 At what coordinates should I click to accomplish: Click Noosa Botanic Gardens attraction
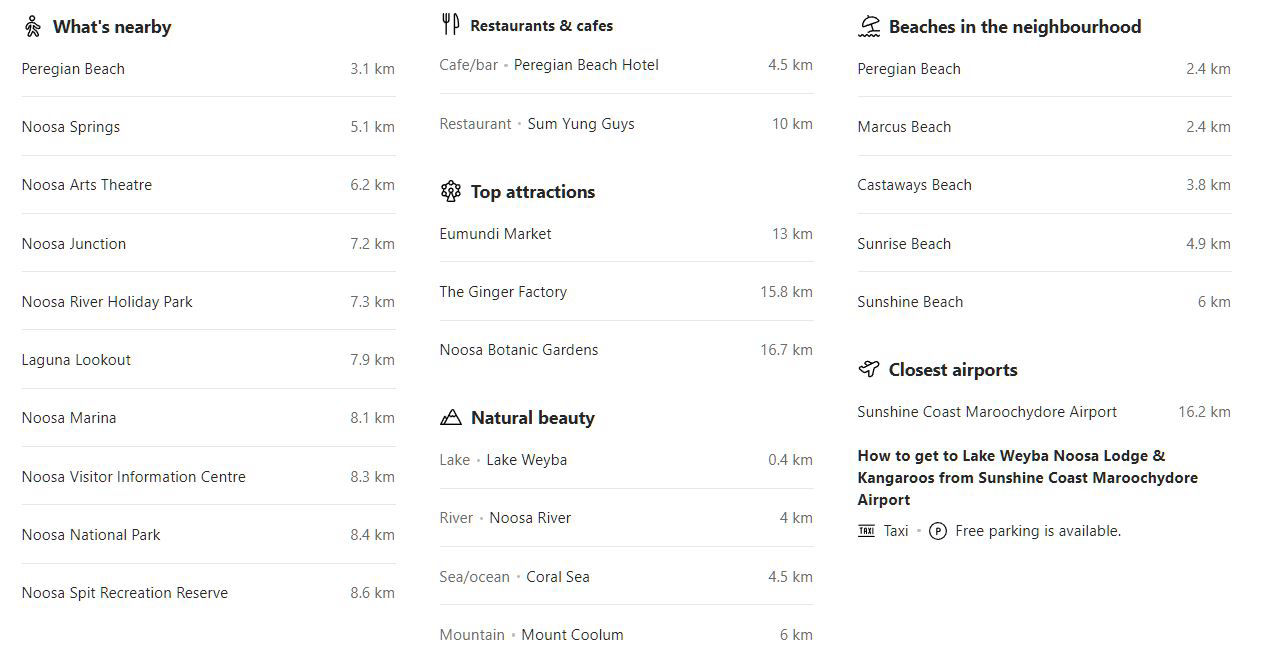coord(518,350)
